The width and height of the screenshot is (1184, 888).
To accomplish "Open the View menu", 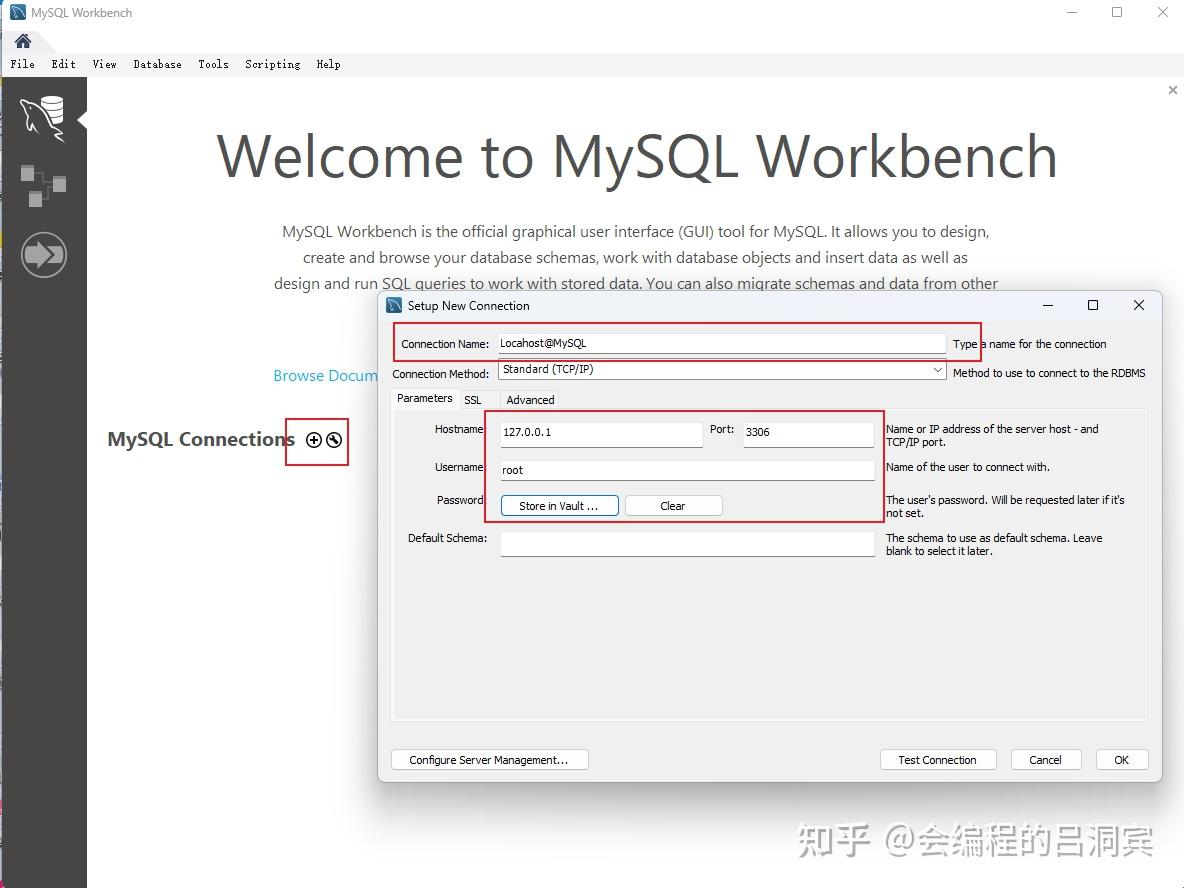I will [104, 64].
